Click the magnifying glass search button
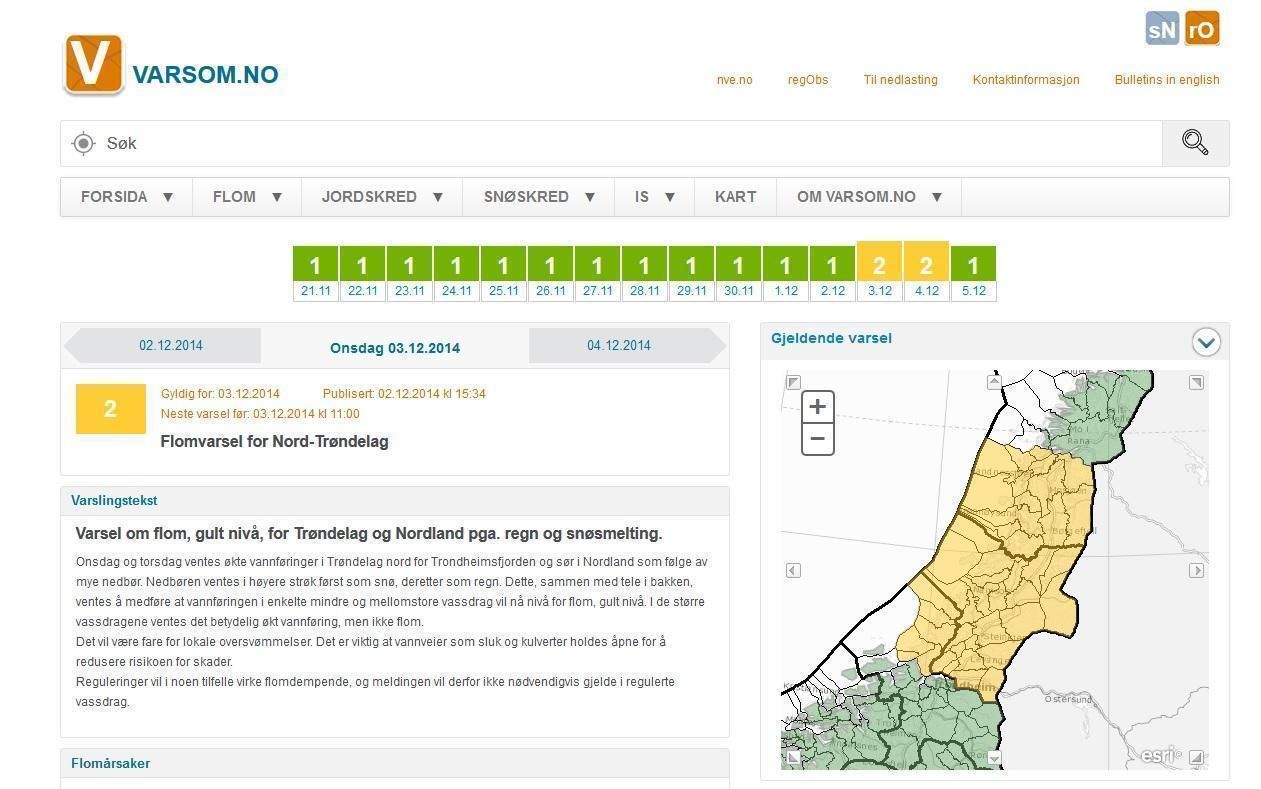 (1195, 143)
